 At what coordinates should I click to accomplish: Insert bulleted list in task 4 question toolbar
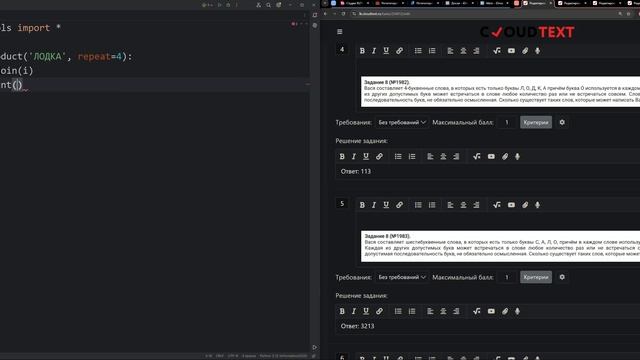pyautogui.click(x=418, y=51)
